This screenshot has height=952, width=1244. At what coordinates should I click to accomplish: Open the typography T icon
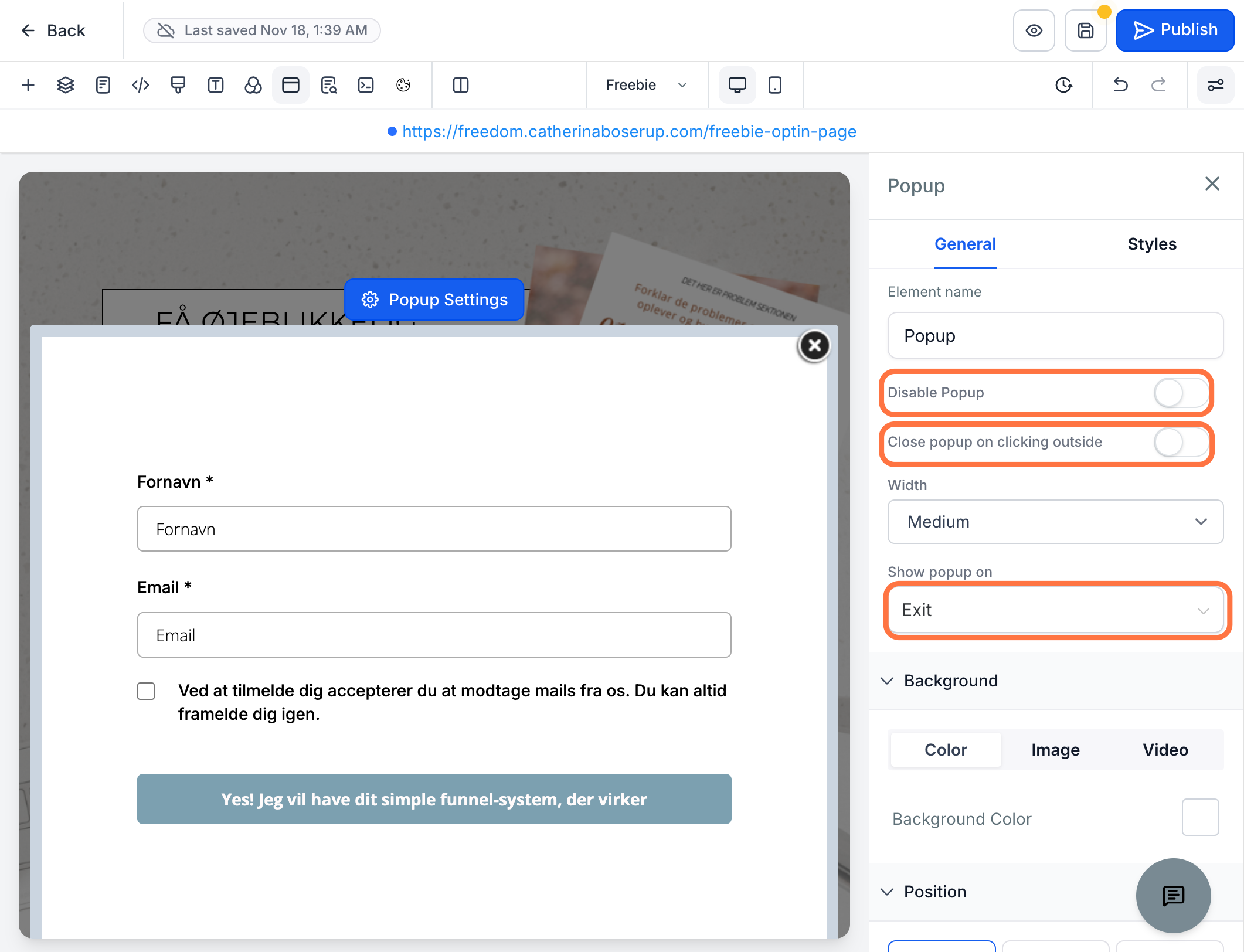pos(216,85)
